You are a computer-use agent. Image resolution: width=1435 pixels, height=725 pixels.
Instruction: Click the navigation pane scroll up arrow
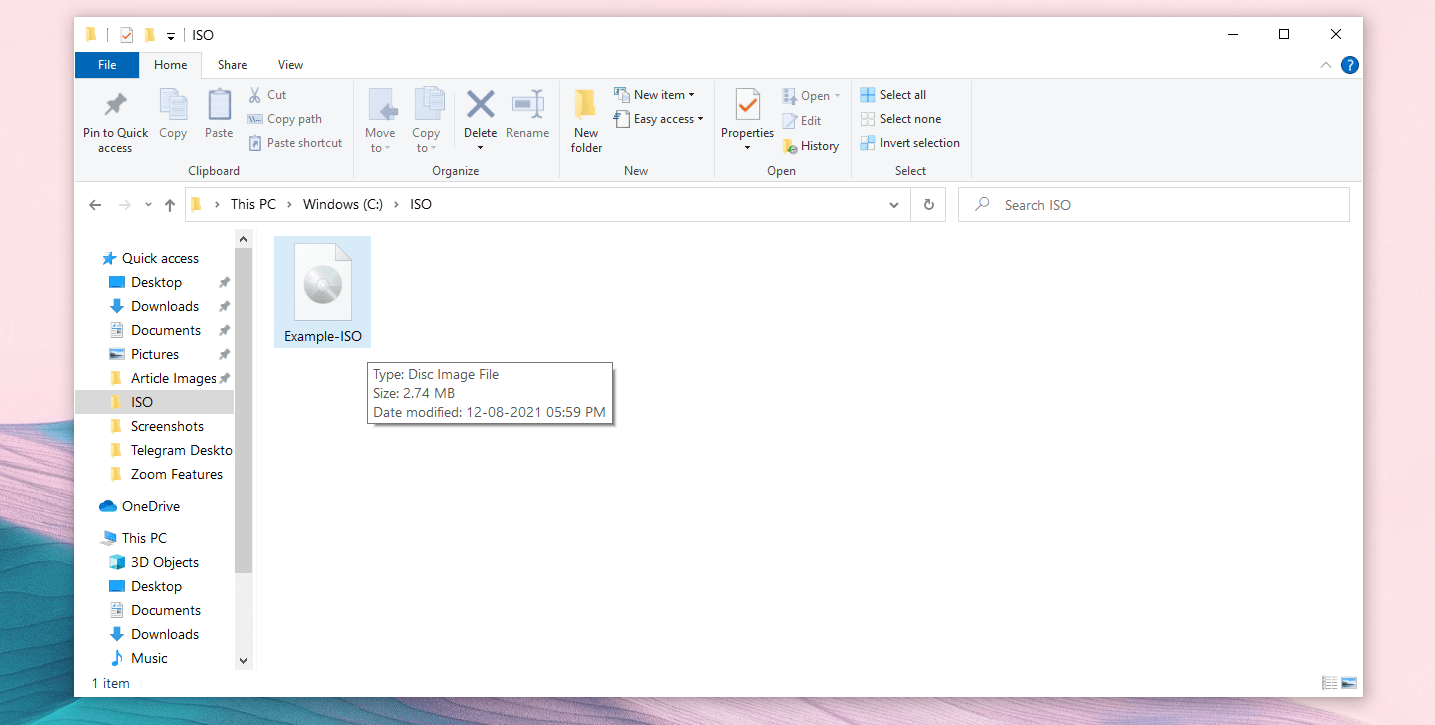coord(243,238)
